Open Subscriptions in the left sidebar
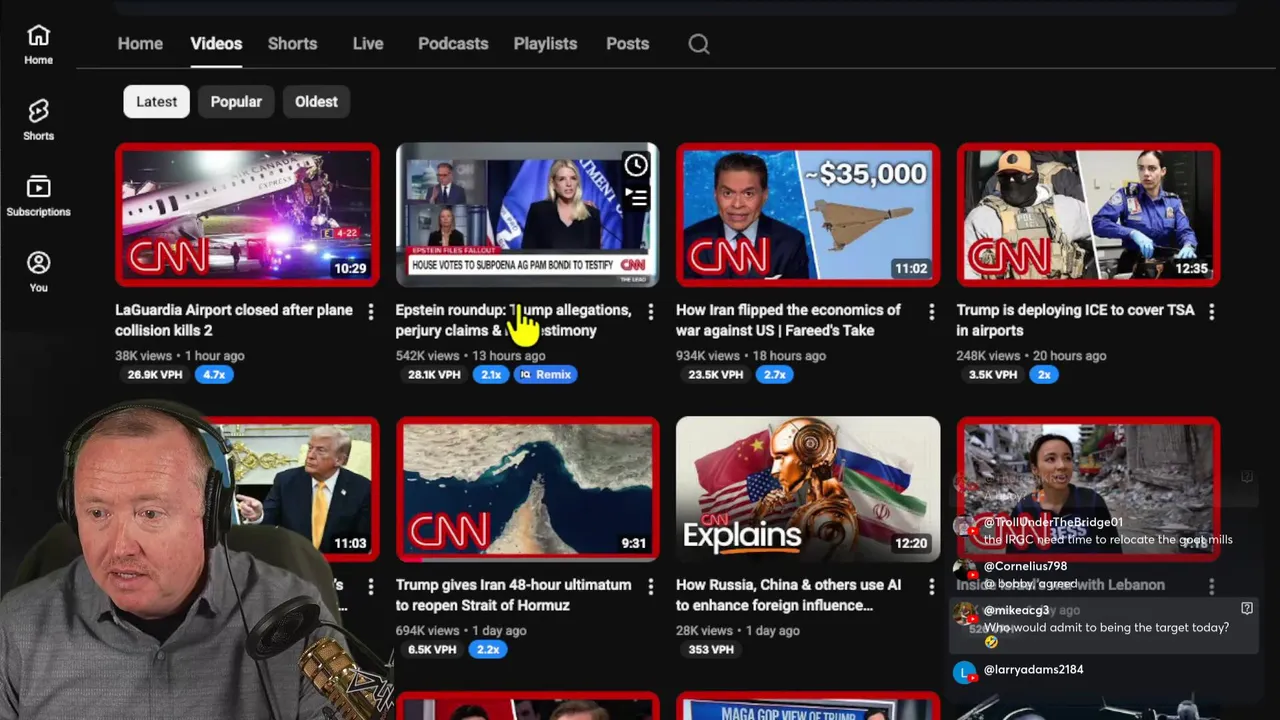 (38, 196)
